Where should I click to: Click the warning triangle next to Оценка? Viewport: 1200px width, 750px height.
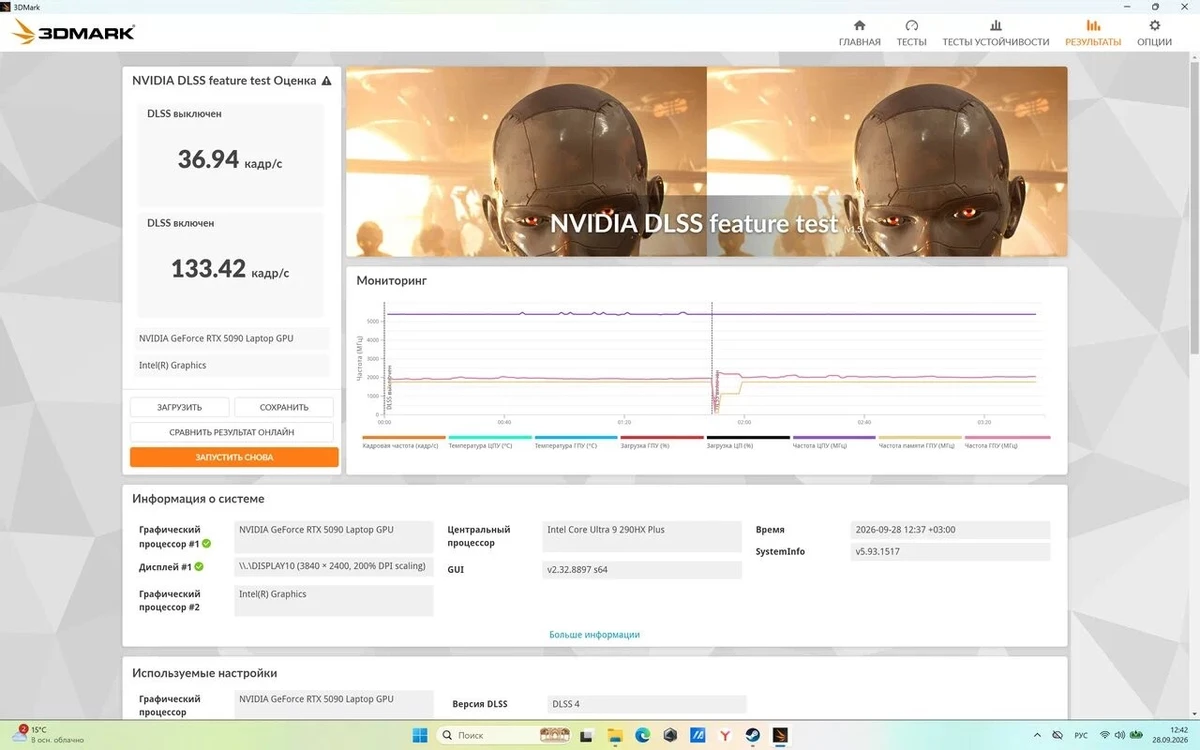(326, 81)
